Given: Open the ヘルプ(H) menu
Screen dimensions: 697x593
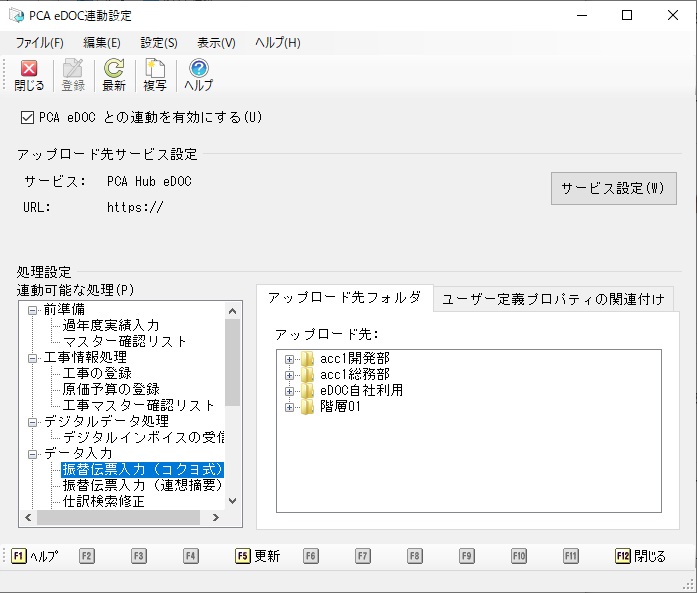Looking at the screenshot, I should pyautogui.click(x=278, y=43).
